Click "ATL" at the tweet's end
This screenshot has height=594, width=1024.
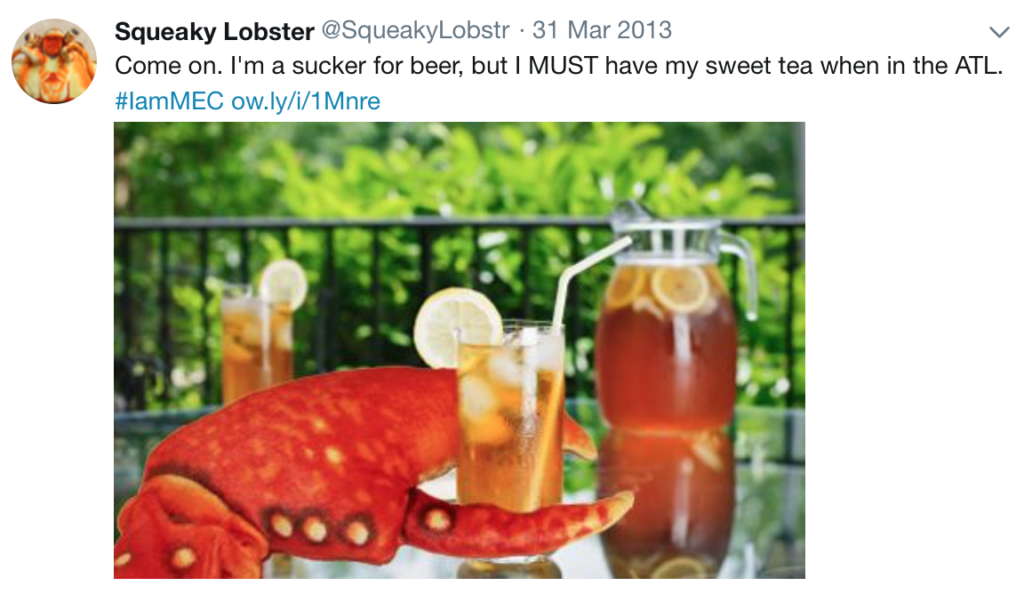[978, 66]
